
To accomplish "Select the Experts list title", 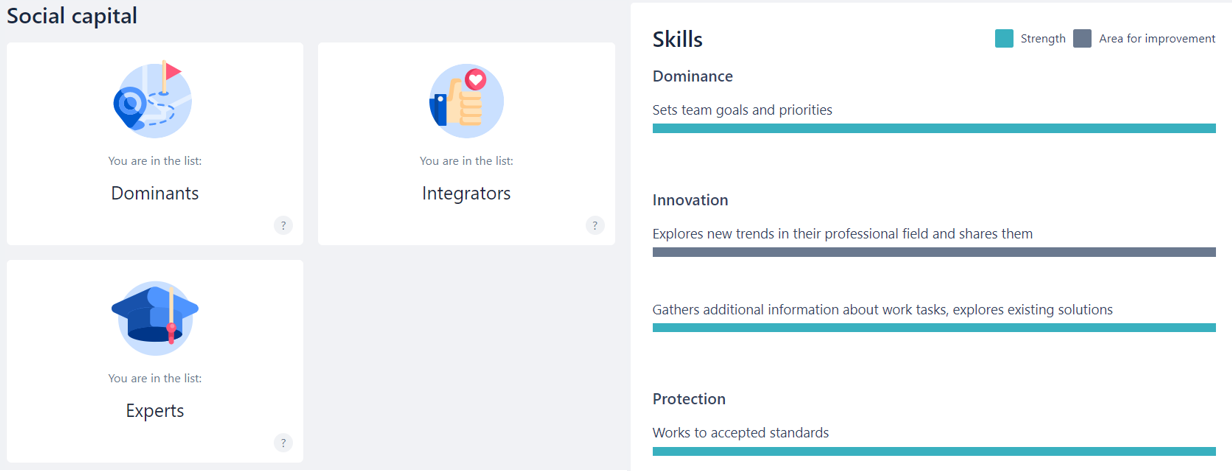I will [x=155, y=411].
